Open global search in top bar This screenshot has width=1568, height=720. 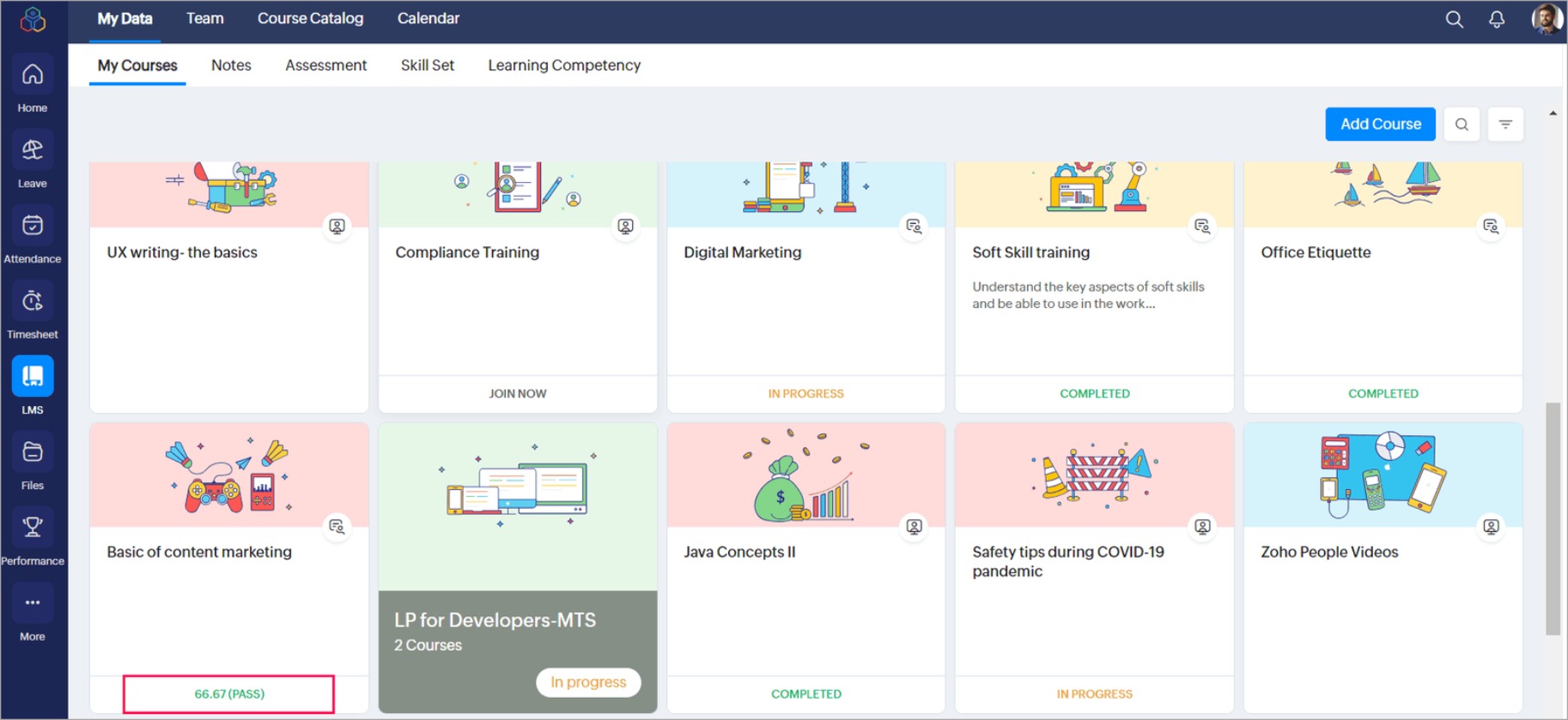[1454, 20]
